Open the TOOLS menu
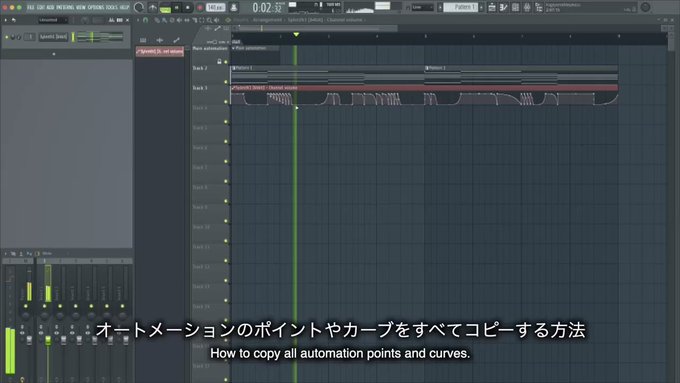The image size is (680, 383). click(x=111, y=7)
